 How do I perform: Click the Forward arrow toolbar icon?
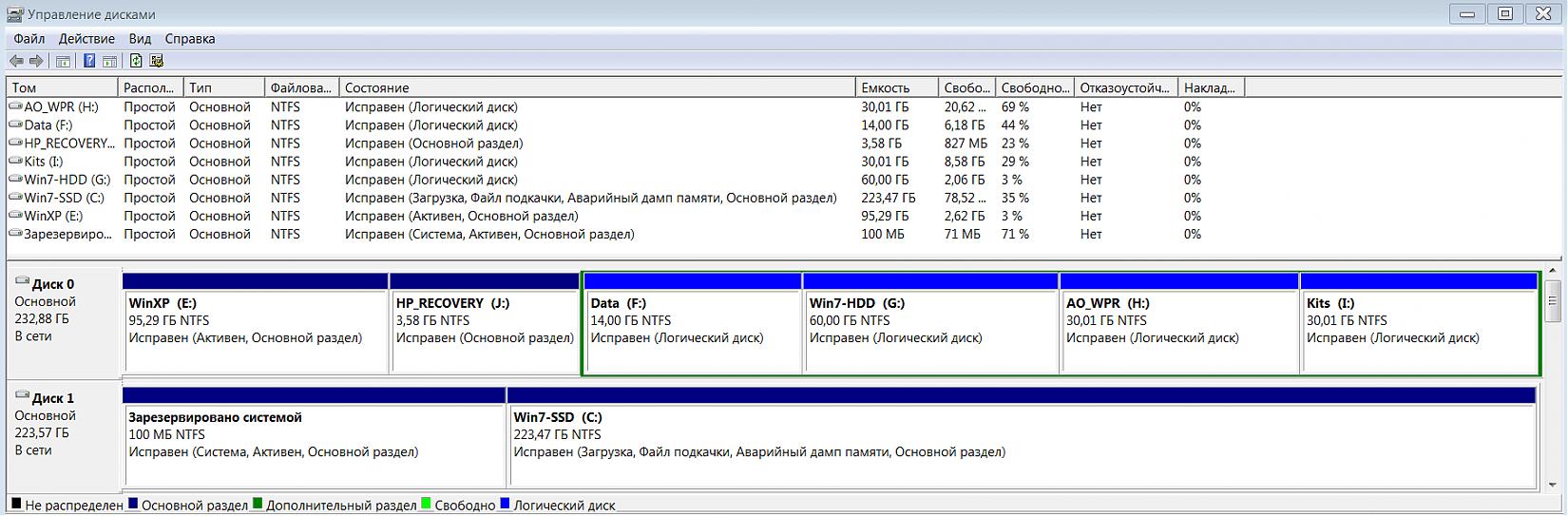point(36,61)
